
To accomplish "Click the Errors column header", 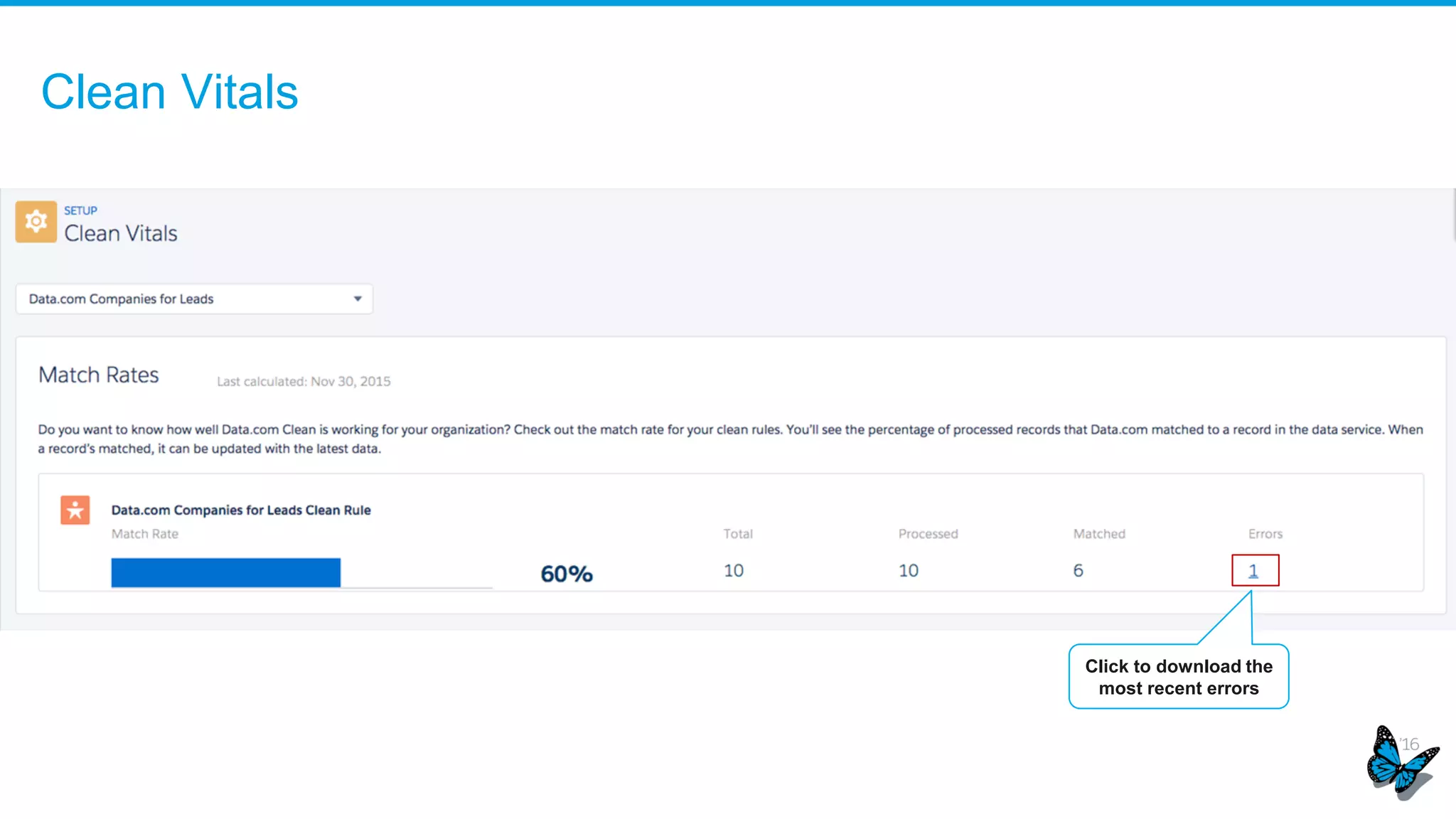I will (1265, 534).
